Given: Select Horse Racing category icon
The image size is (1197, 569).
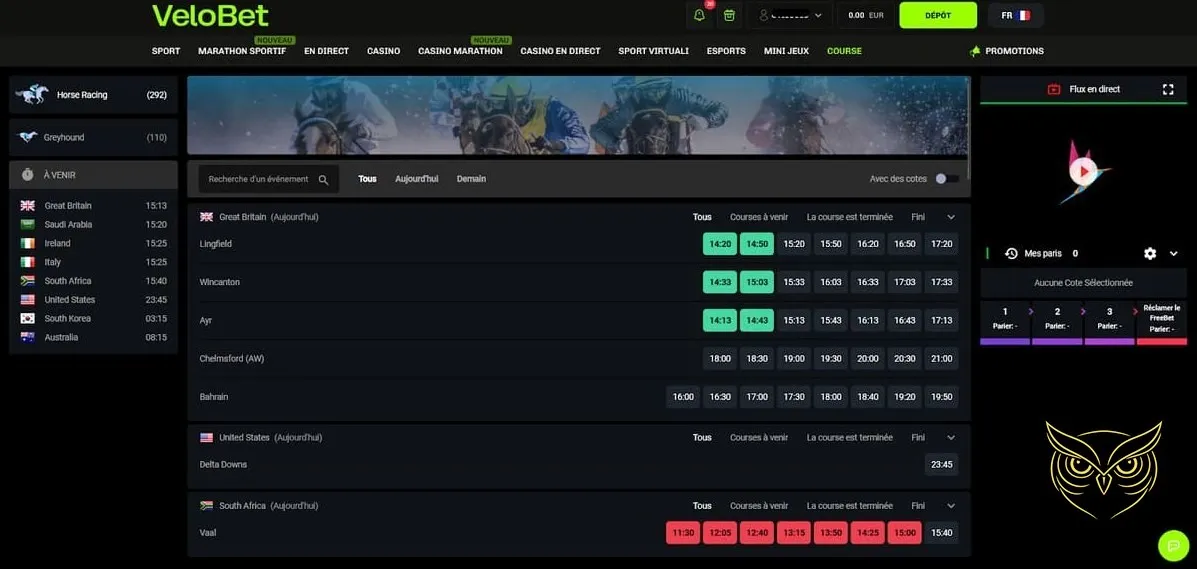Looking at the screenshot, I should (32, 95).
